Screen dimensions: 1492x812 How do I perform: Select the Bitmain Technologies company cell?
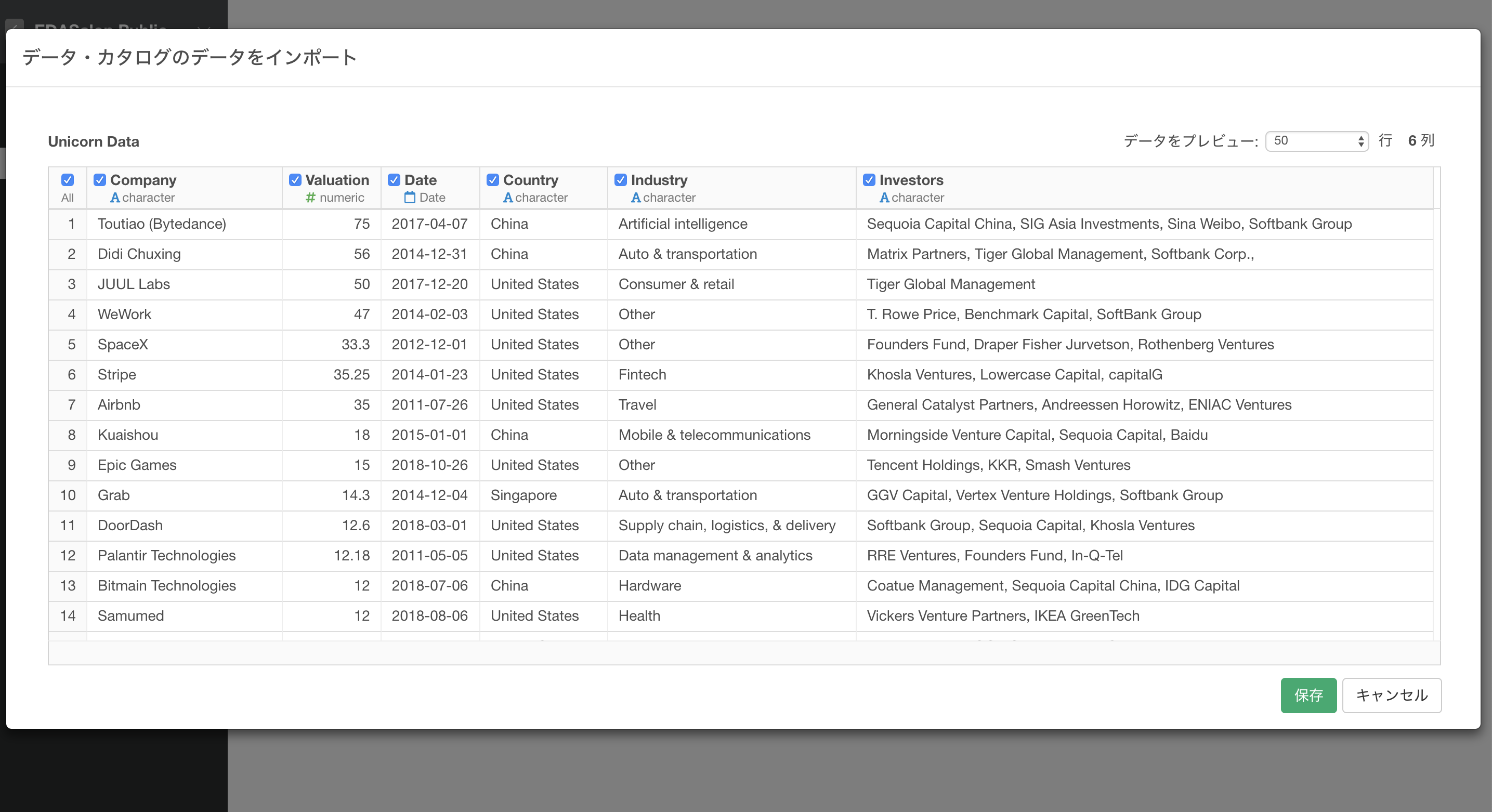tap(184, 585)
